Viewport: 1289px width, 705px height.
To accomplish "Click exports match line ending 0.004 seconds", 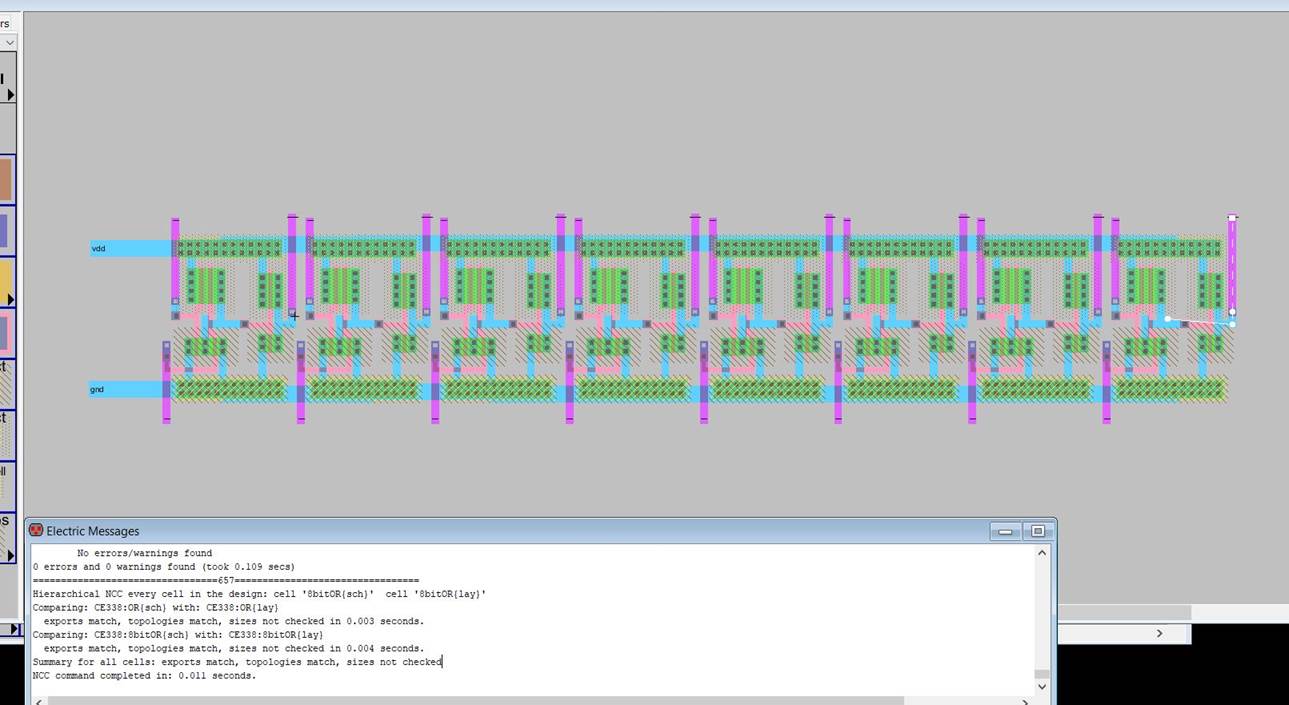I will click(x=234, y=648).
